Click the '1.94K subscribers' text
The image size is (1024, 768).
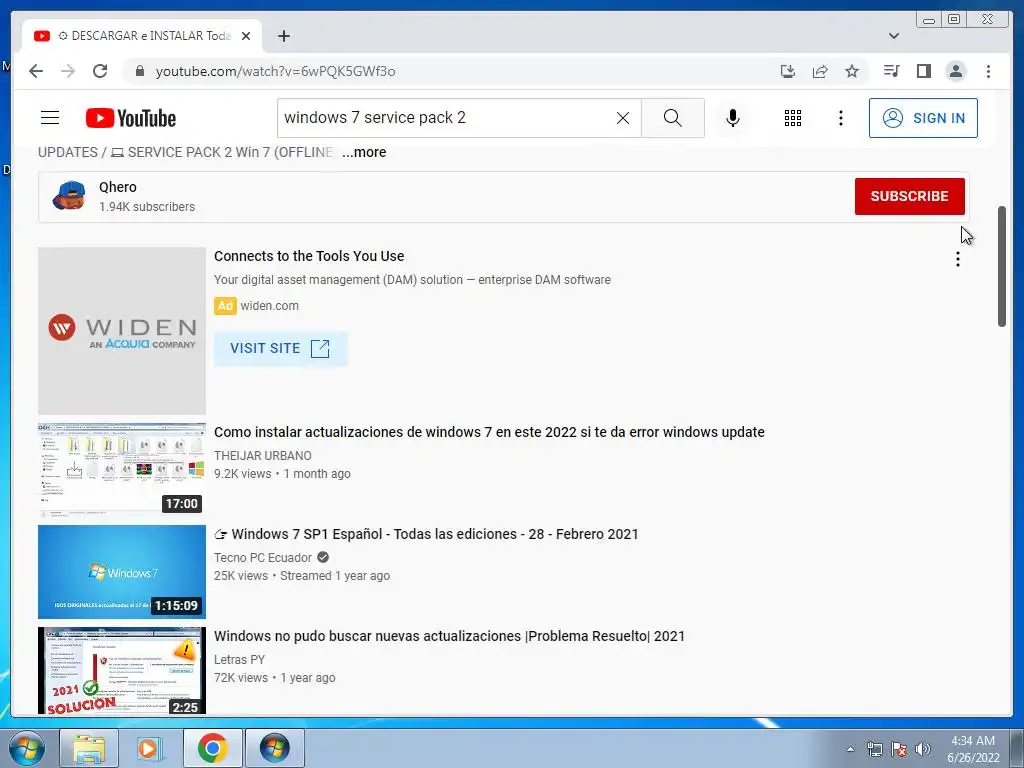[x=147, y=206]
